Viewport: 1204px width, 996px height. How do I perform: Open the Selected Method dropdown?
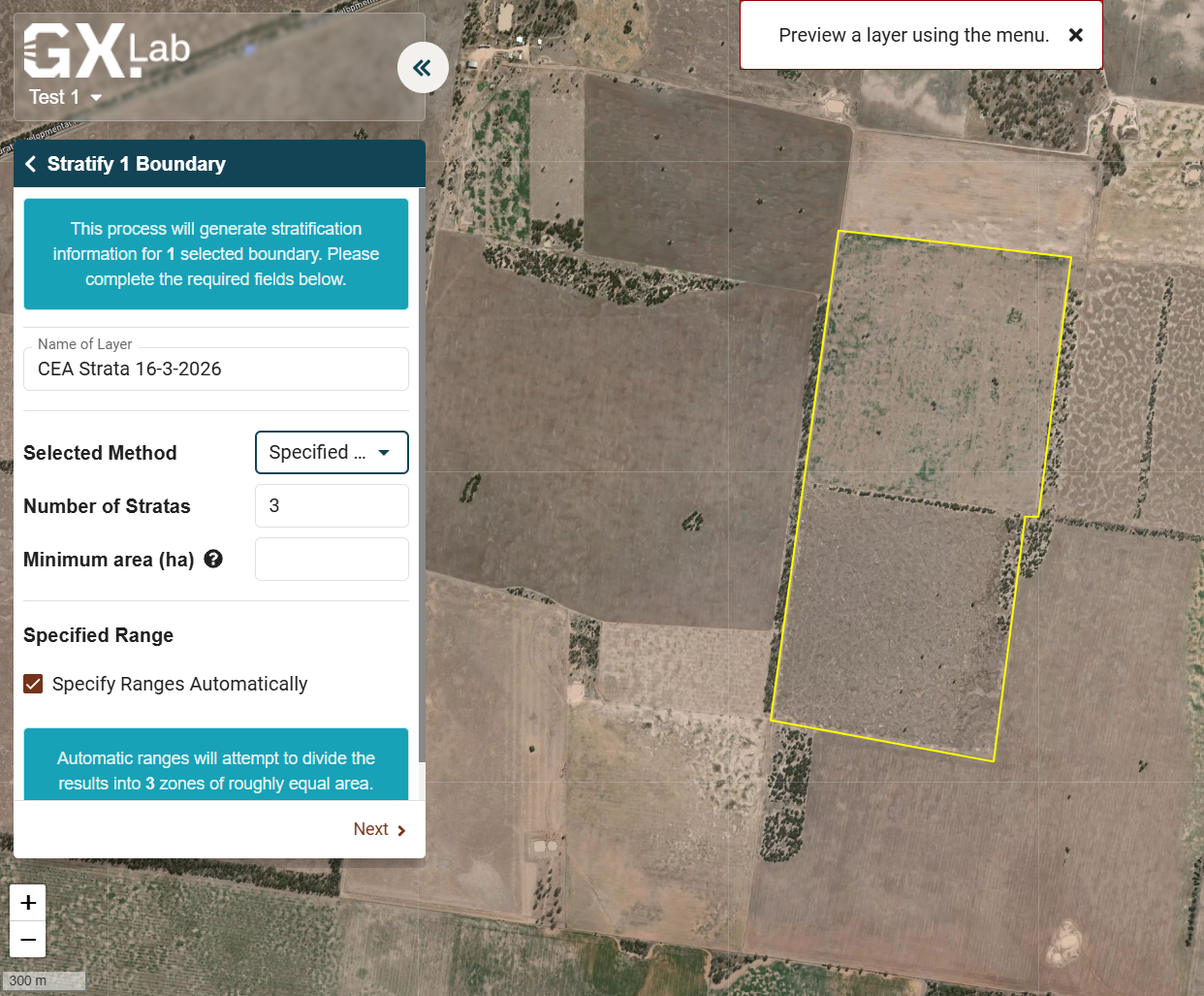pos(332,453)
